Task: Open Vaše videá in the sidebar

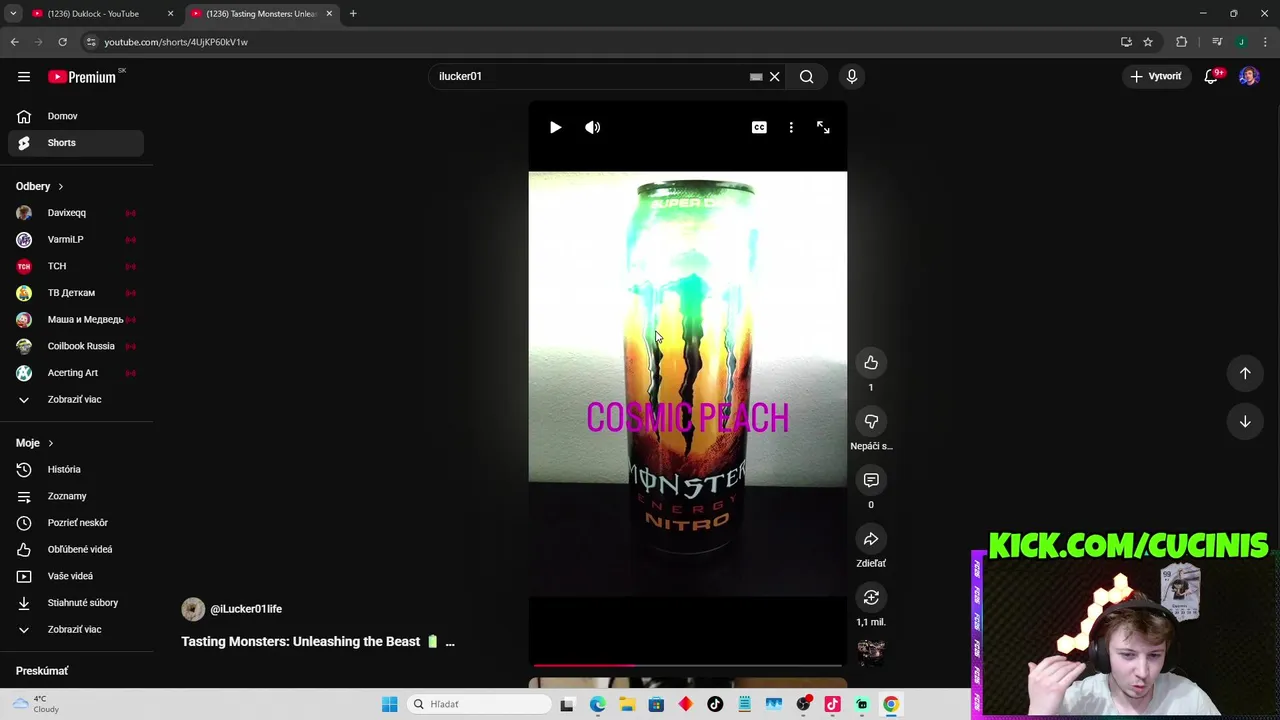Action: 76,576
